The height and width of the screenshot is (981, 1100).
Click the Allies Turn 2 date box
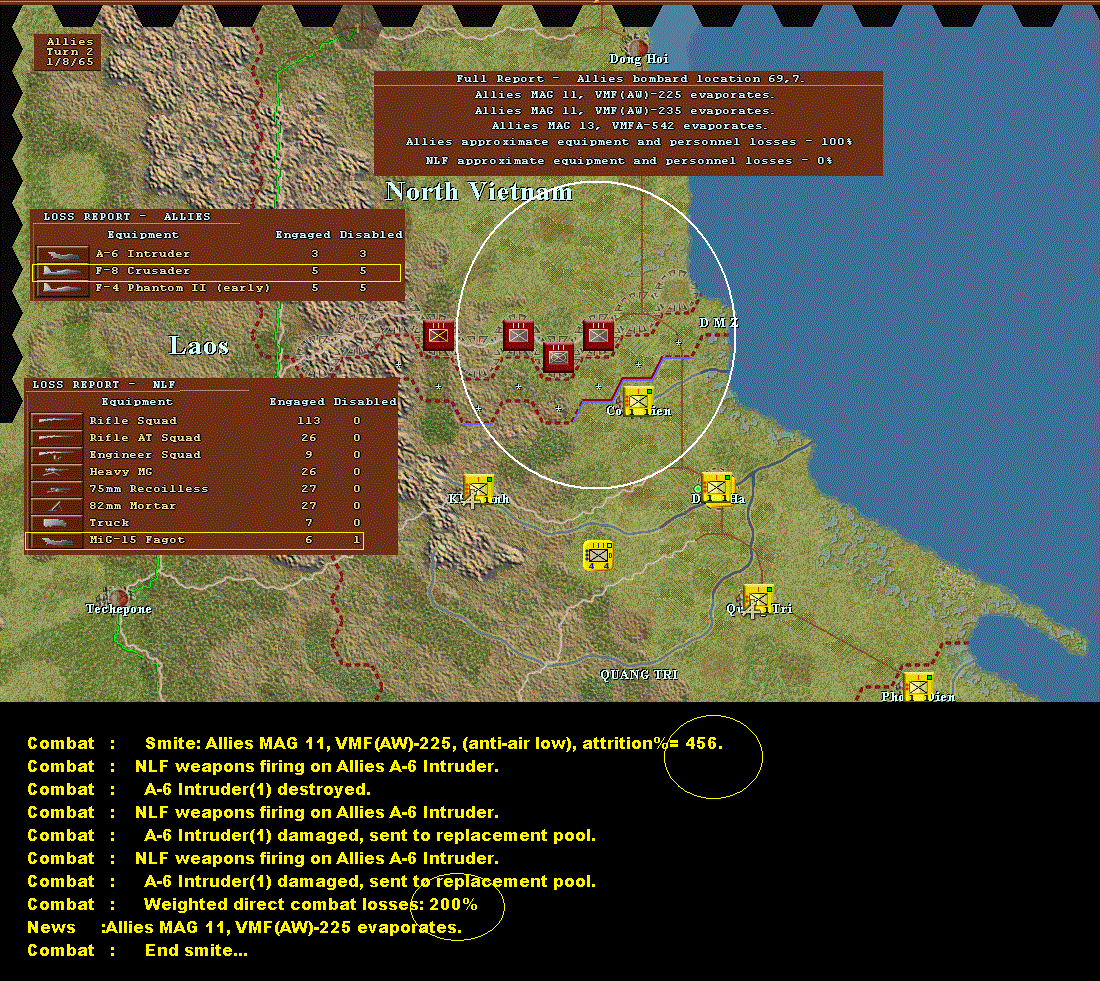pos(69,52)
